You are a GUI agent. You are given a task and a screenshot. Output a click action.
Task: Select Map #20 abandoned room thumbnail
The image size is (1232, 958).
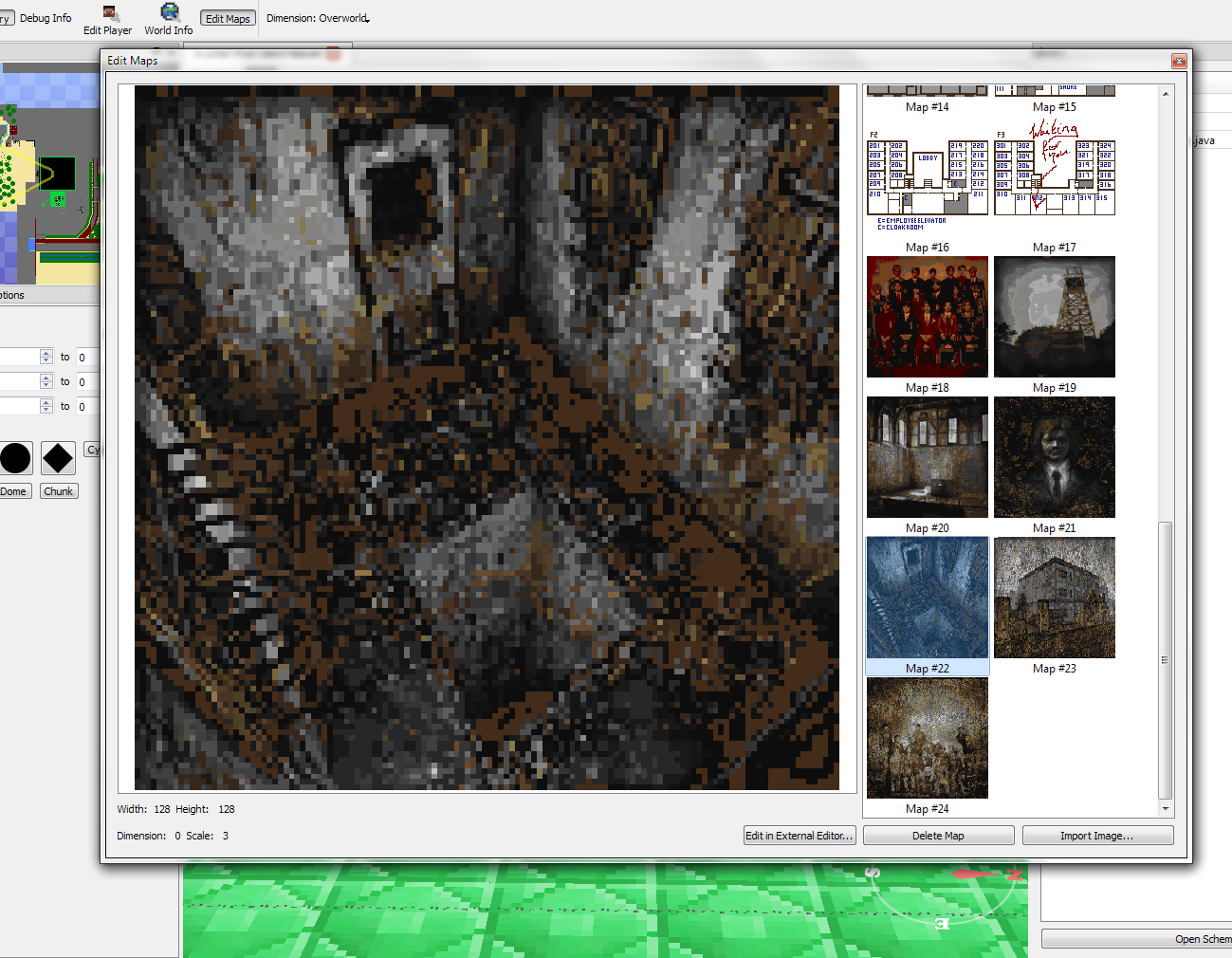point(928,457)
